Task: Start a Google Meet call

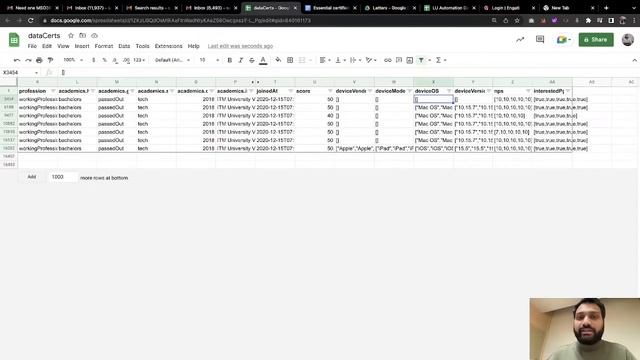Action: pos(564,40)
